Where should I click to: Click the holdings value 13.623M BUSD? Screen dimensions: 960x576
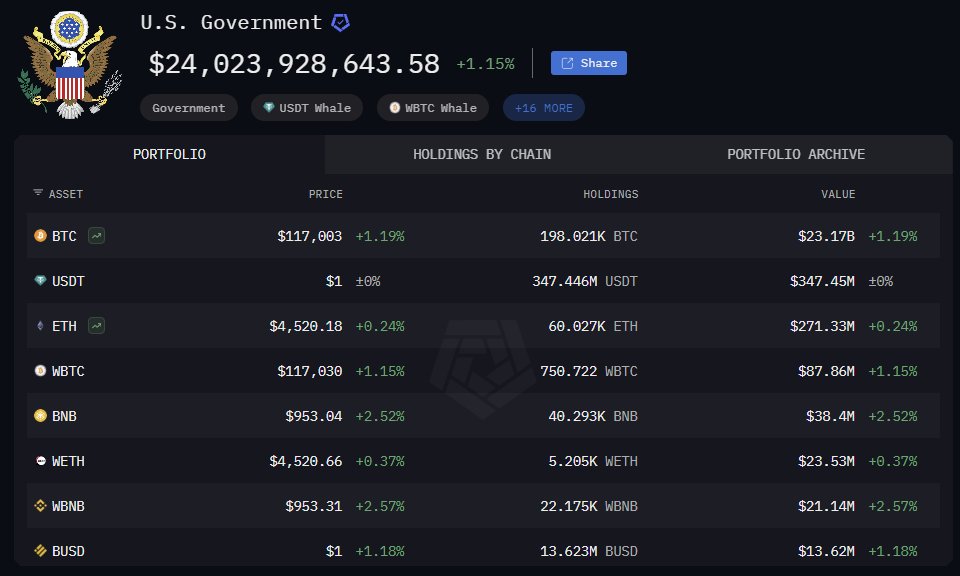pyautogui.click(x=588, y=552)
